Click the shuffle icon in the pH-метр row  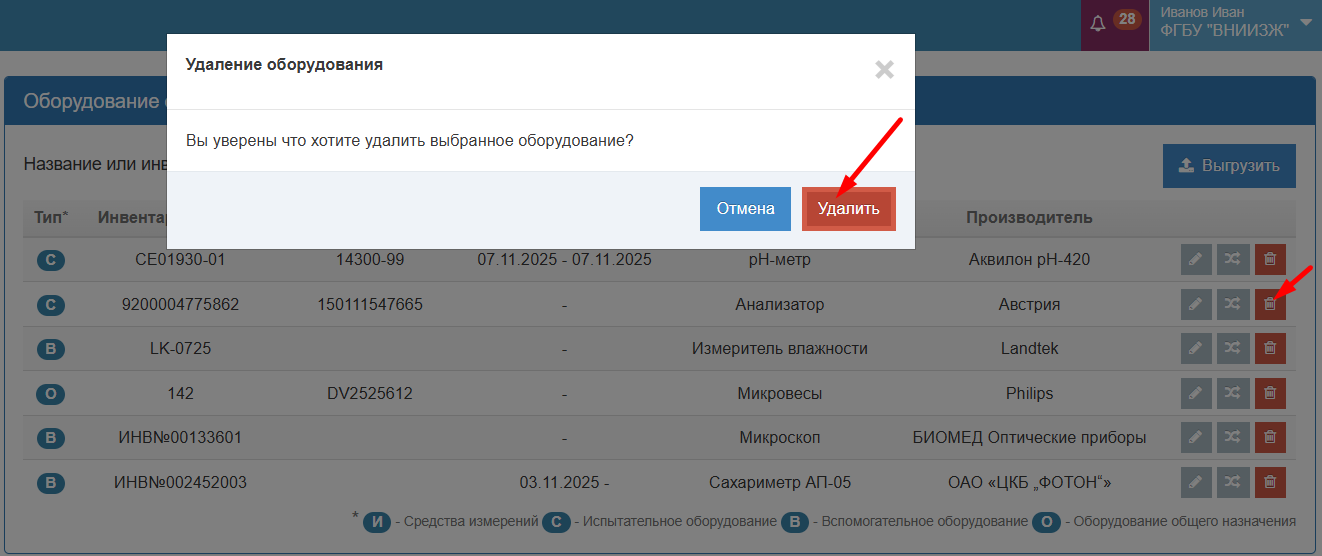(x=1233, y=260)
